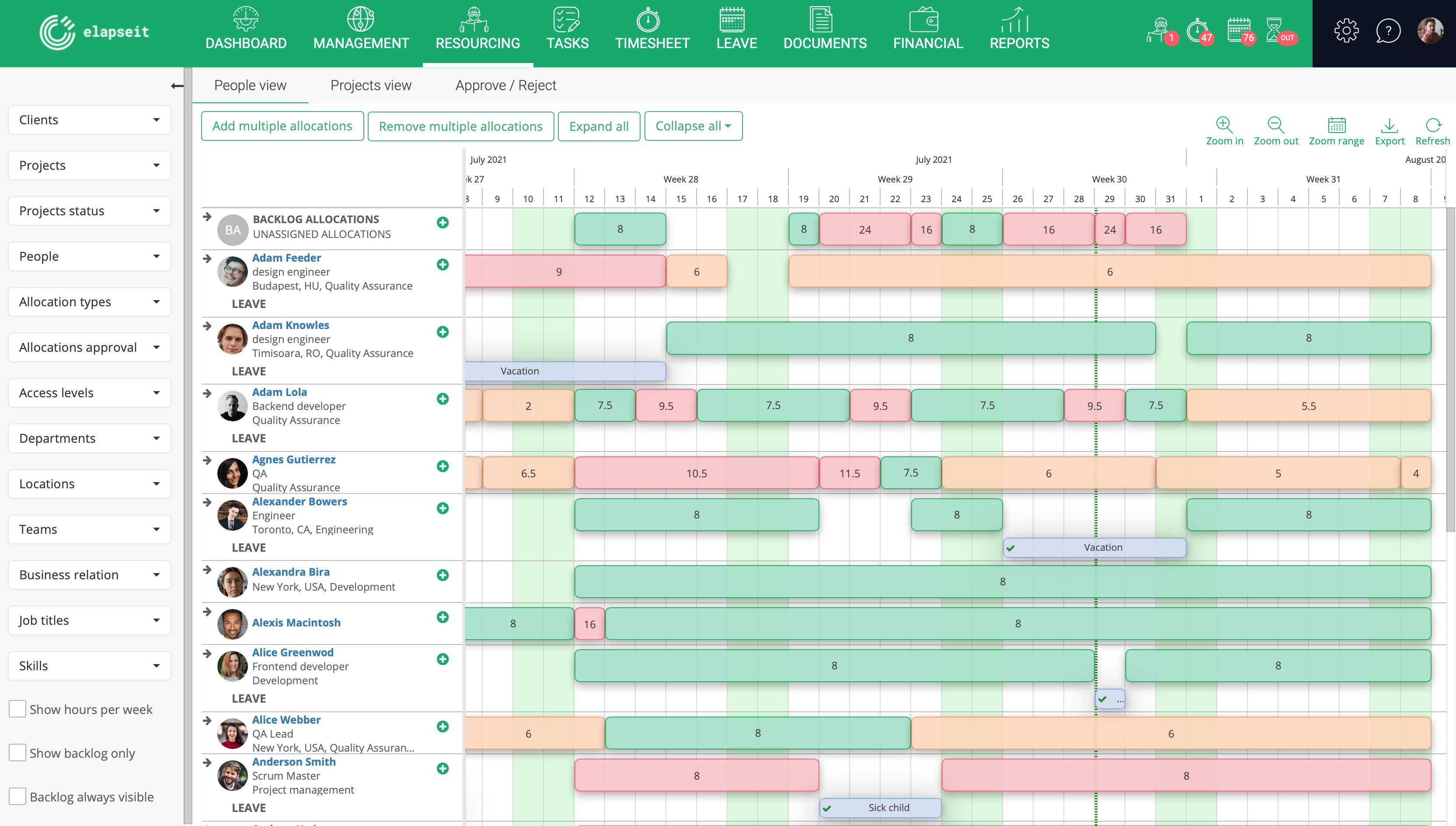Refresh the resourcing timeline

[x=1432, y=126]
